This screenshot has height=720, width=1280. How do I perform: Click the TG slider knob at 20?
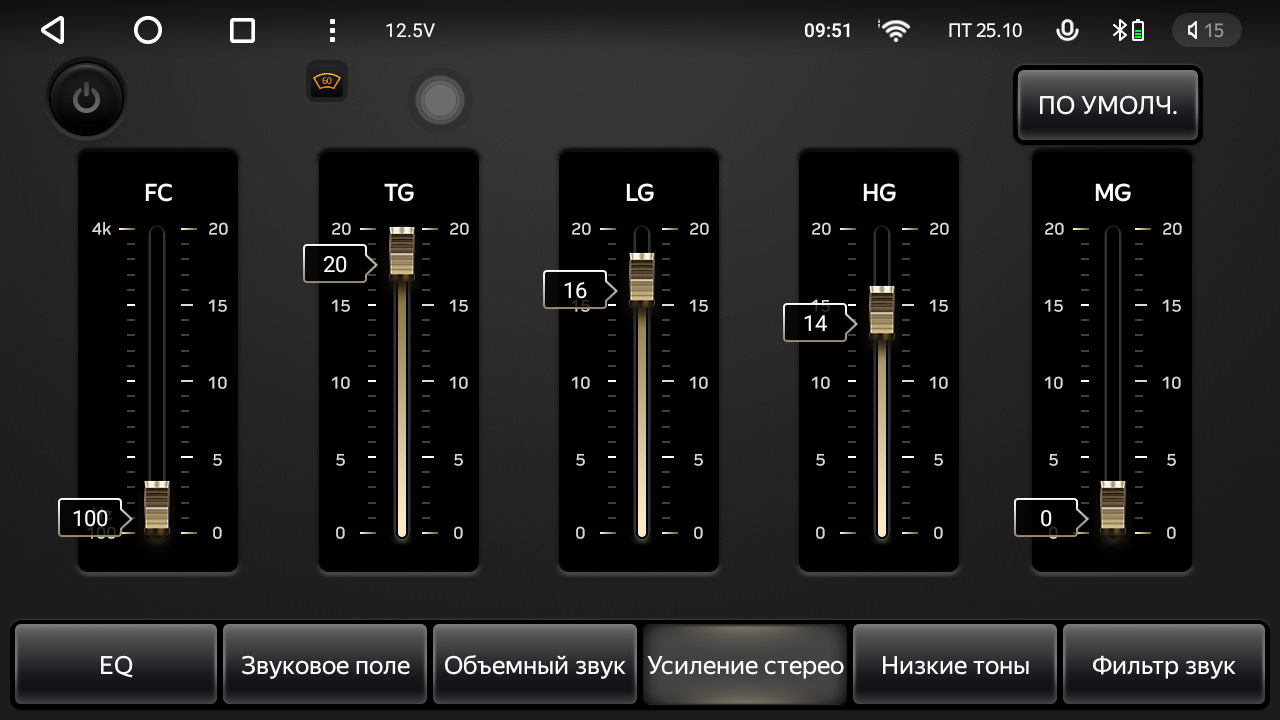pos(402,253)
